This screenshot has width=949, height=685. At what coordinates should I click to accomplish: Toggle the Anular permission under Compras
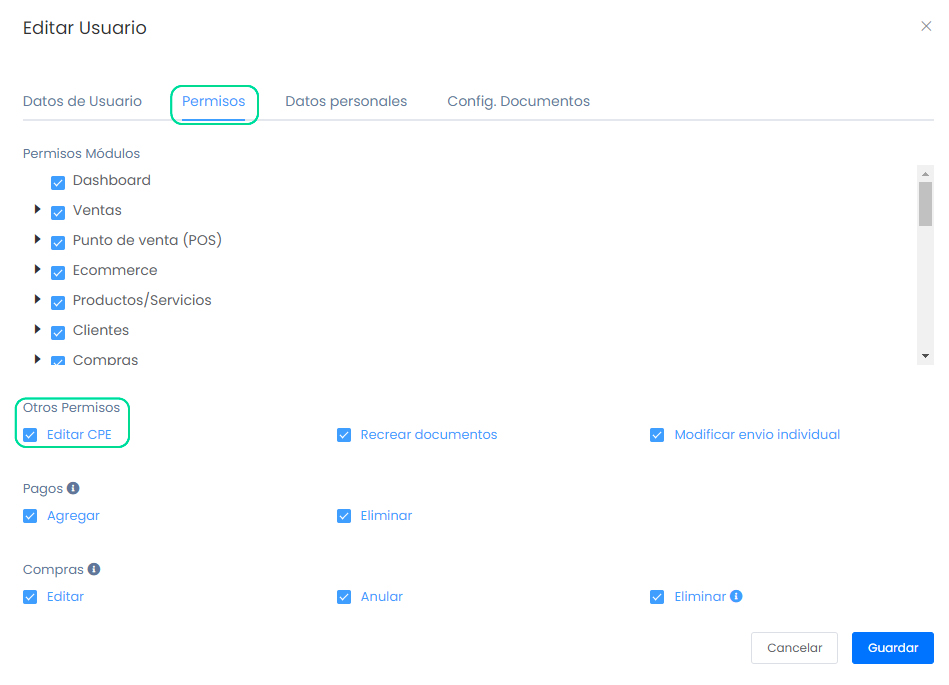[344, 597]
